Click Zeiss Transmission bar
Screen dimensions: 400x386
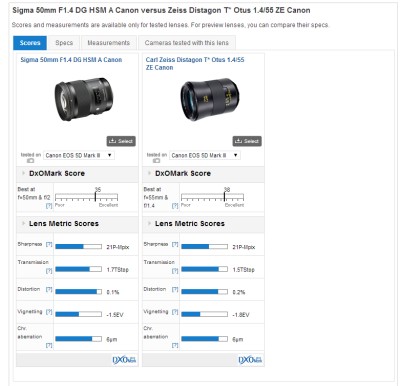204,269
